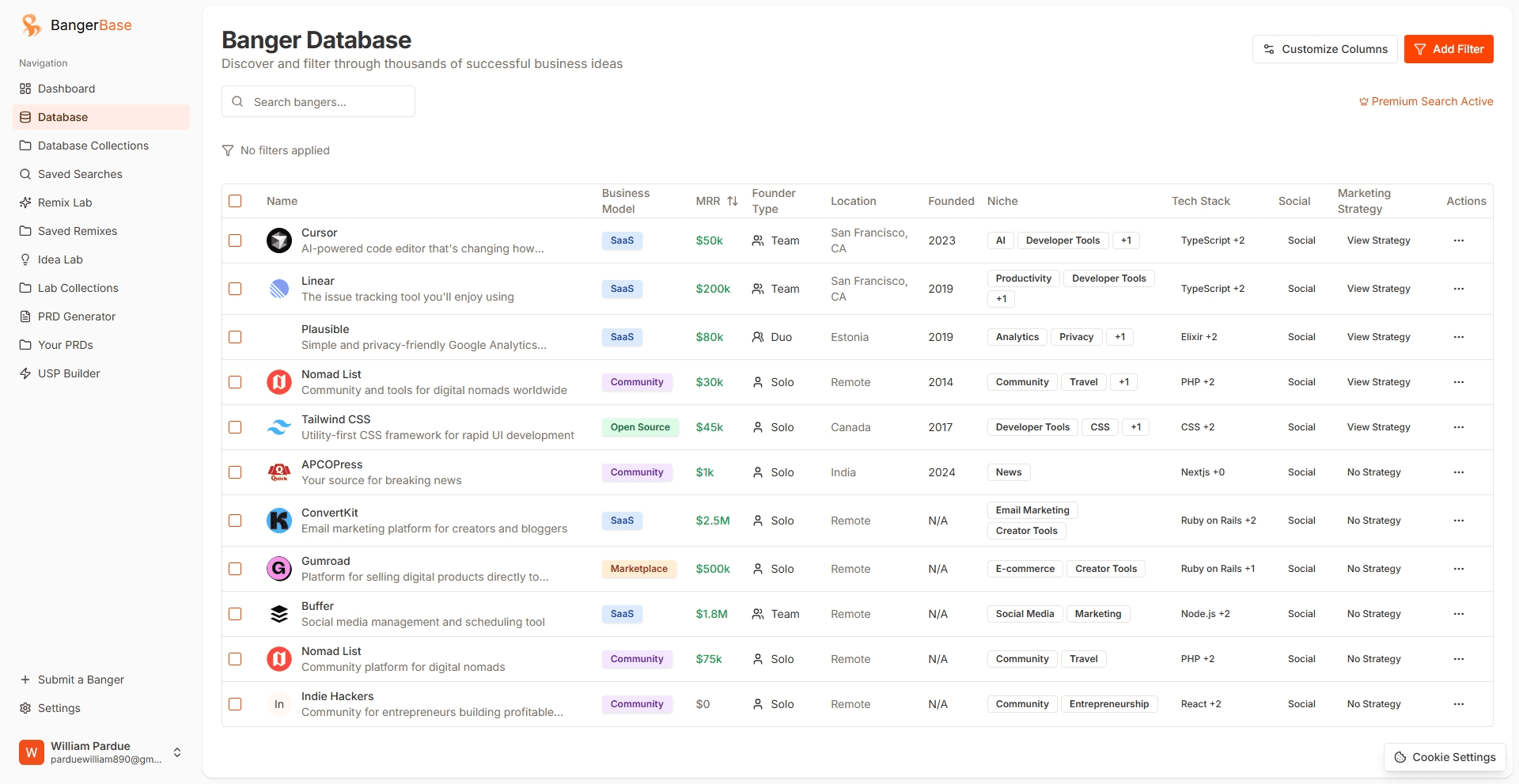Viewport: 1519px width, 784px height.
Task: Click the Database Collections folder icon
Action: pyautogui.click(x=25, y=146)
